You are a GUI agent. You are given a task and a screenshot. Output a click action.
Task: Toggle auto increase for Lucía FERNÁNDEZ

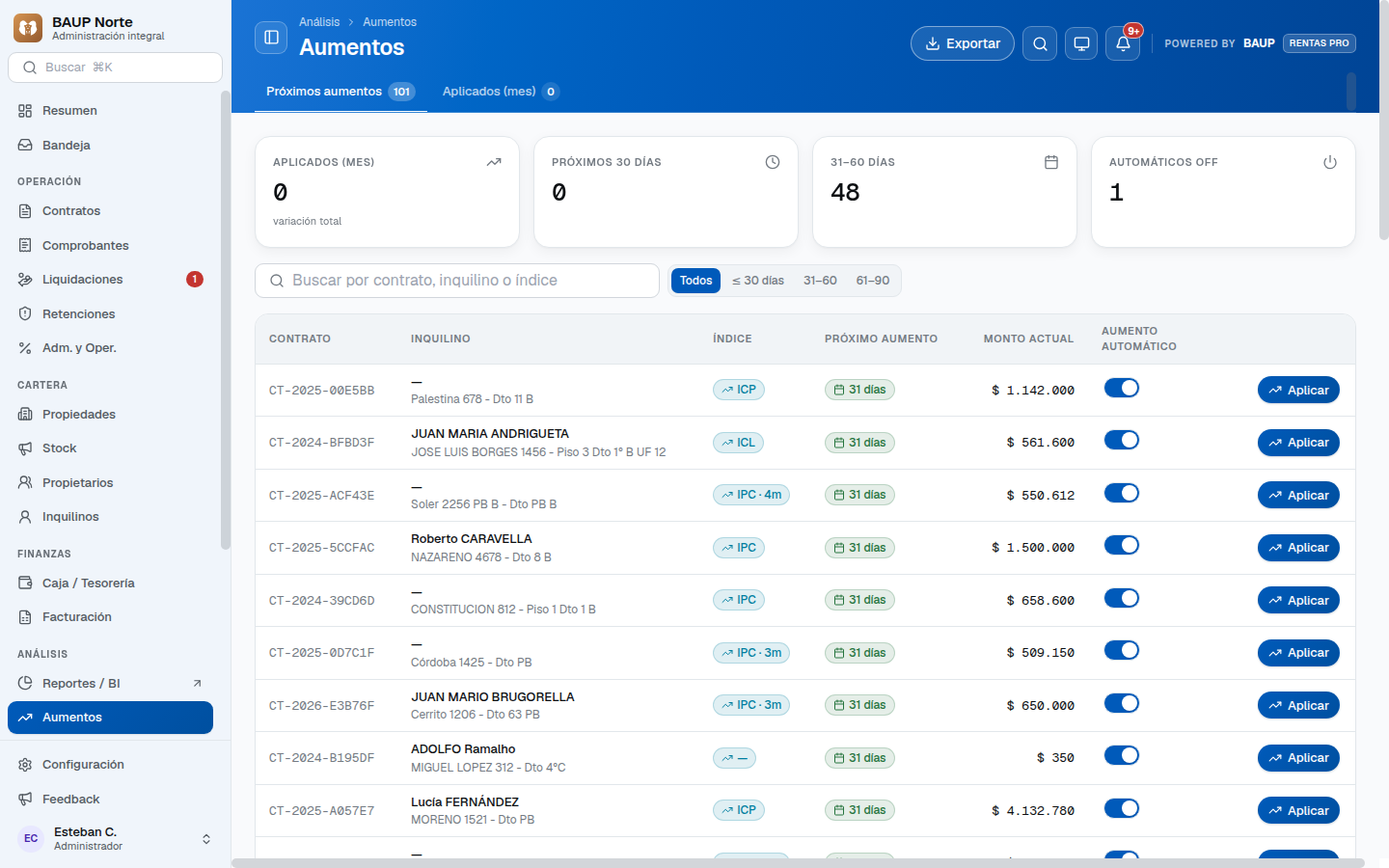(x=1122, y=808)
